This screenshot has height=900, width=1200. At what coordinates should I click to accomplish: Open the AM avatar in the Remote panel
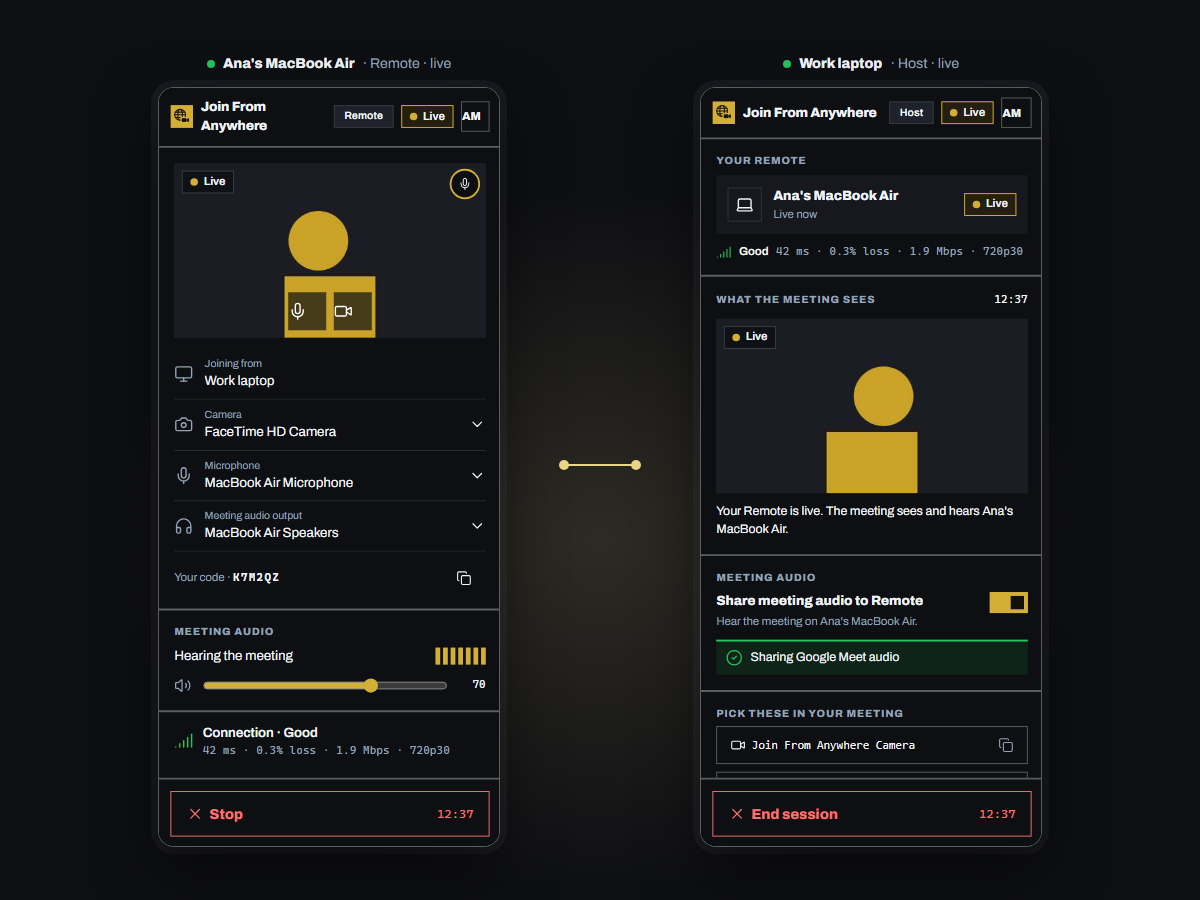[x=475, y=116]
